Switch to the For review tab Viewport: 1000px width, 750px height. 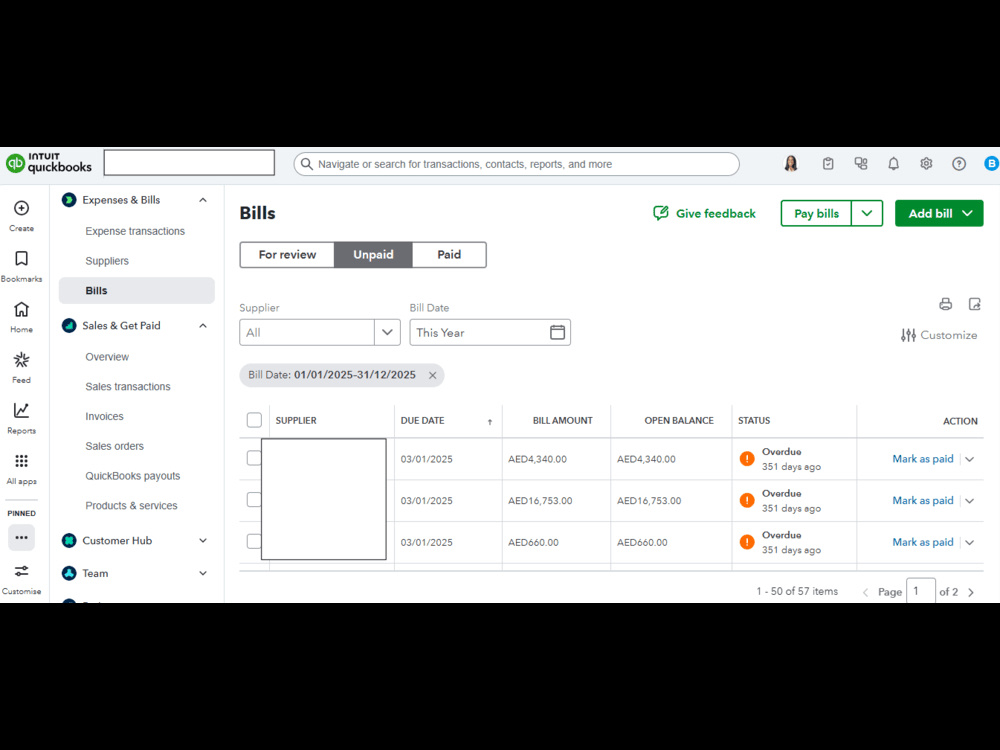click(287, 254)
